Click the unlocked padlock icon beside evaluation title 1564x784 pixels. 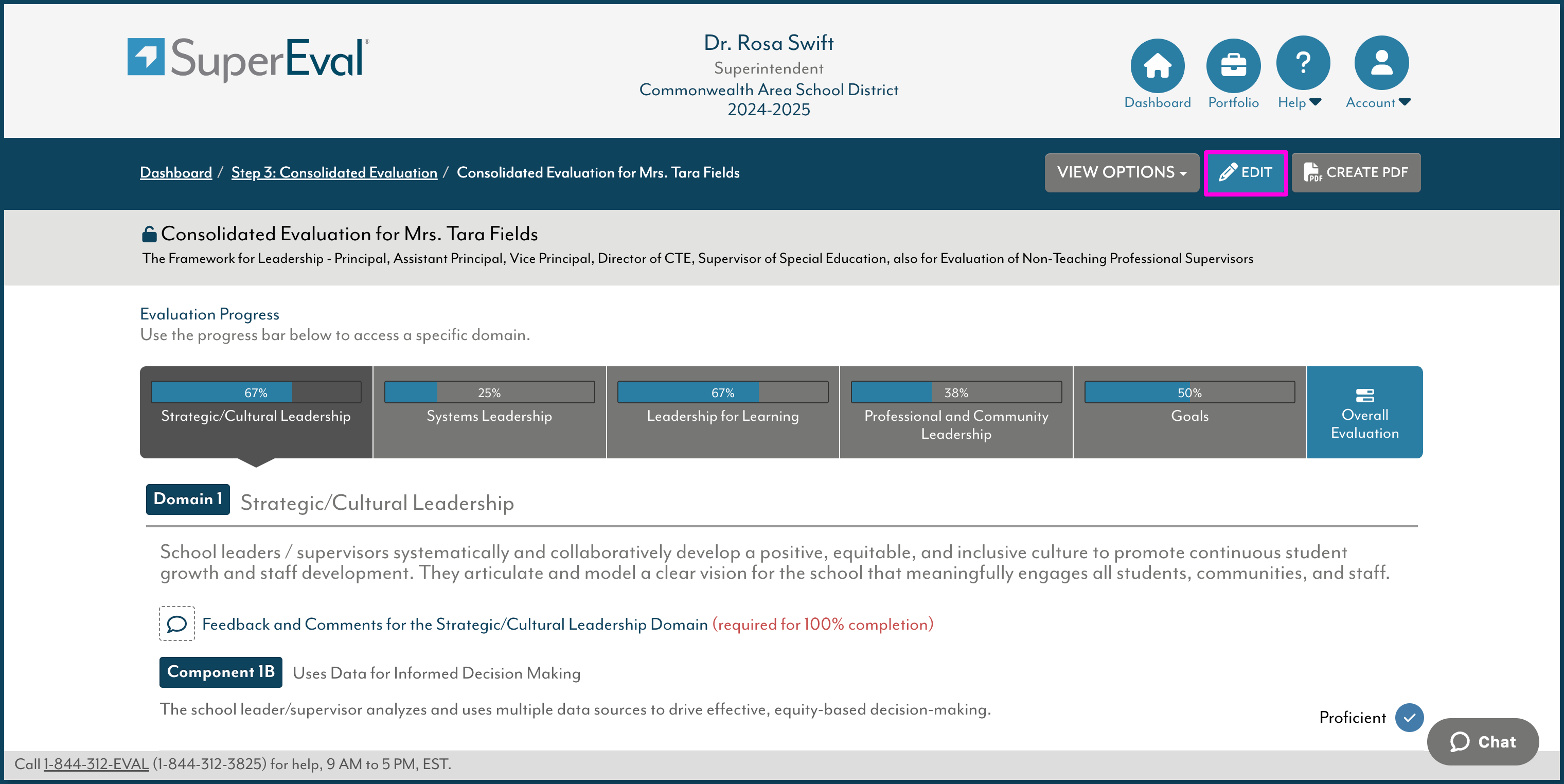(x=149, y=234)
